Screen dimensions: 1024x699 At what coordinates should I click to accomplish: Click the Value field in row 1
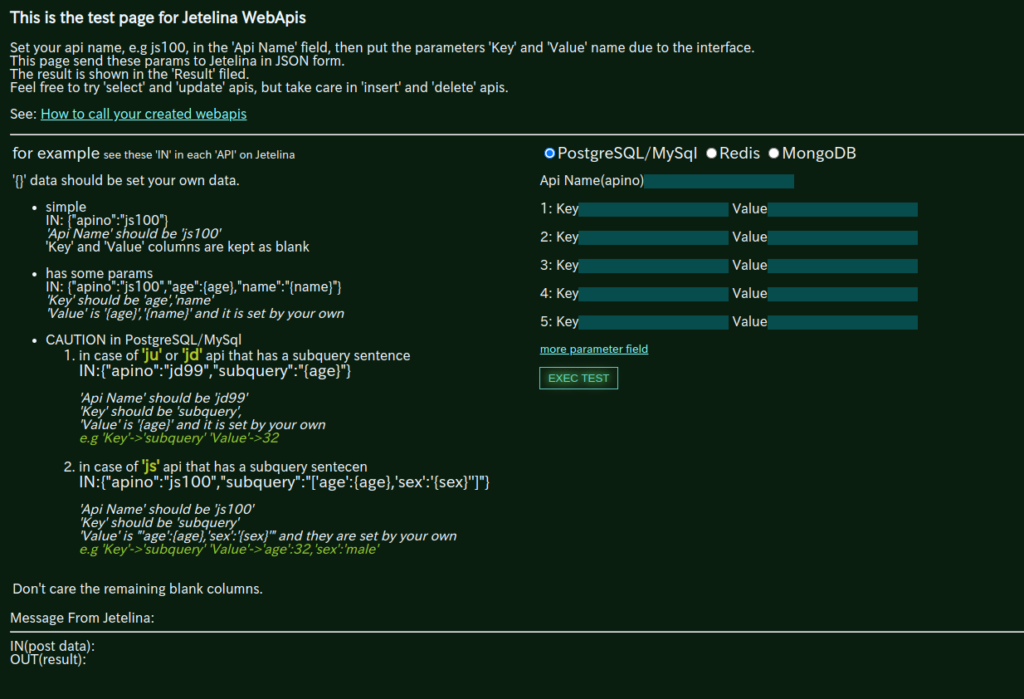842,209
